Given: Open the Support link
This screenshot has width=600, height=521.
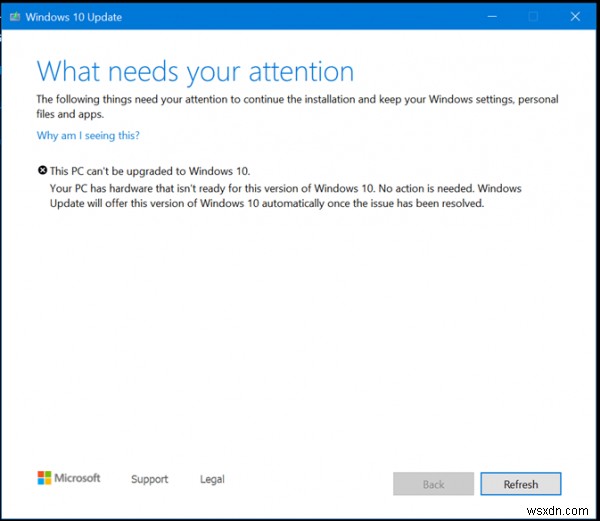Looking at the screenshot, I should 150,479.
